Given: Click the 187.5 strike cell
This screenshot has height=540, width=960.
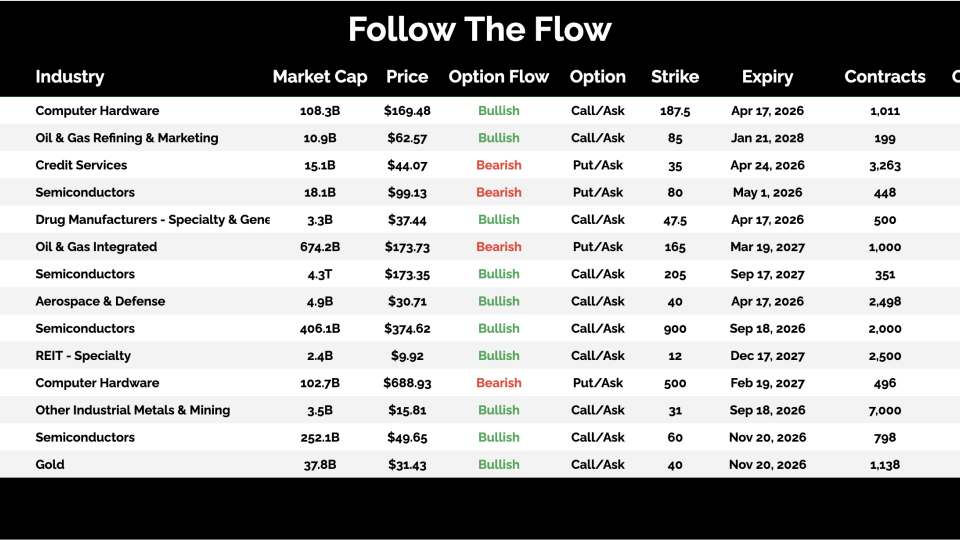Looking at the screenshot, I should pos(675,111).
